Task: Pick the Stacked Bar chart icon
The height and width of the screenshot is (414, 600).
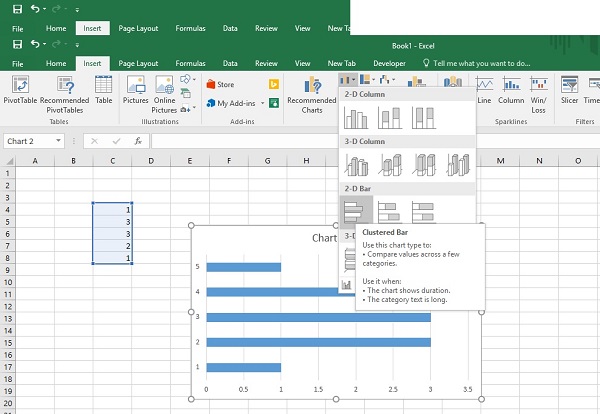Action: click(390, 212)
